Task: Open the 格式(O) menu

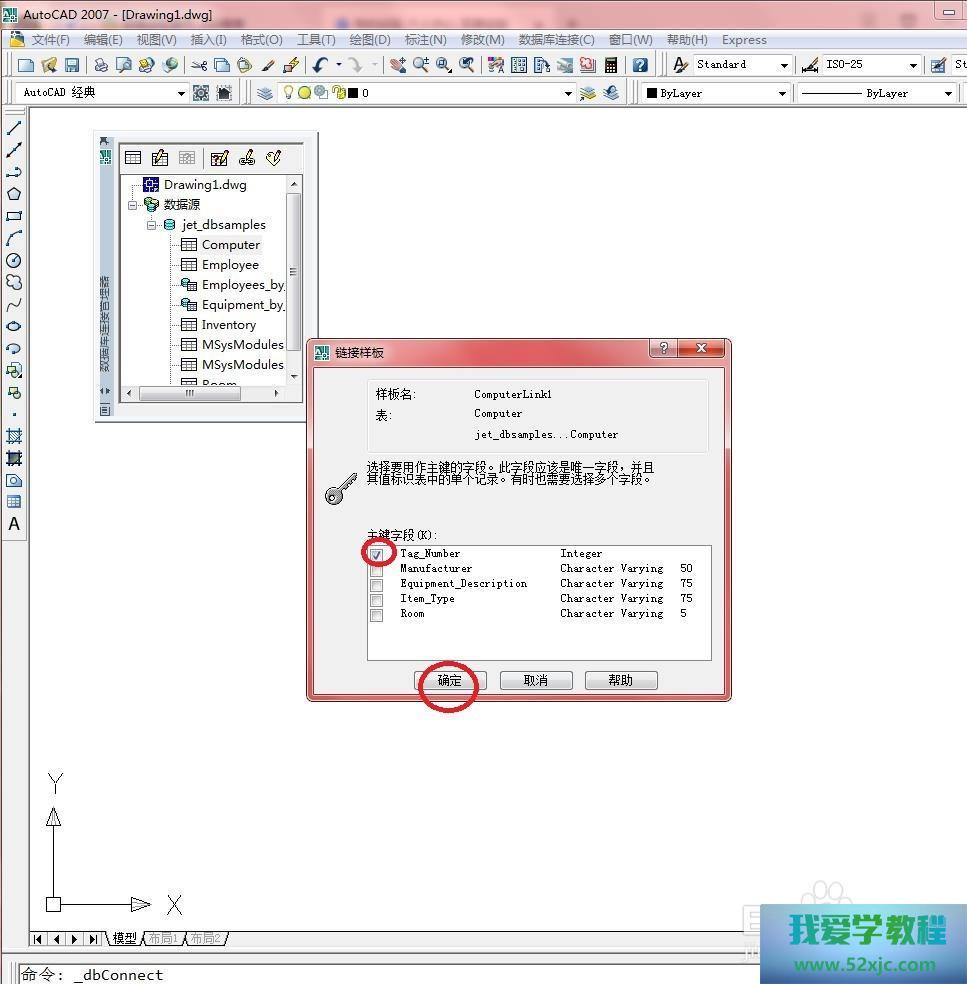Action: (261, 40)
